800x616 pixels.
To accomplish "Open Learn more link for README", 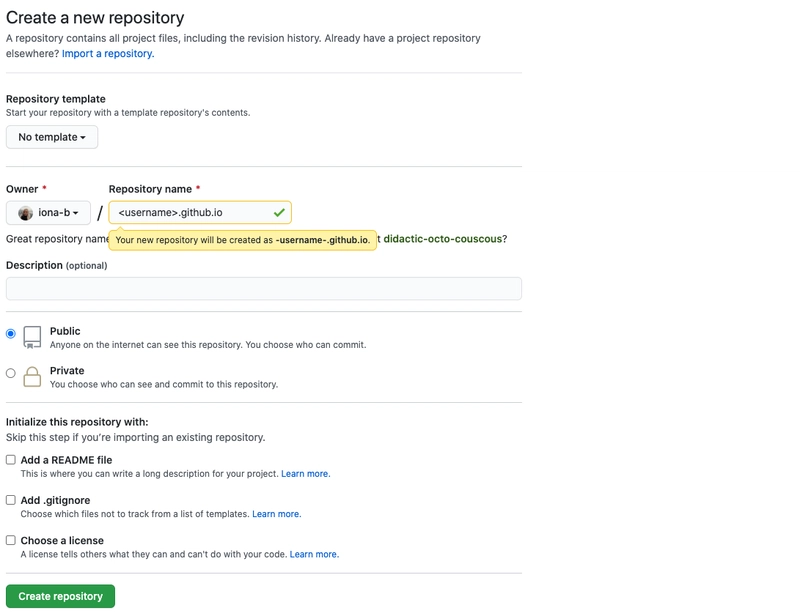I will (306, 474).
